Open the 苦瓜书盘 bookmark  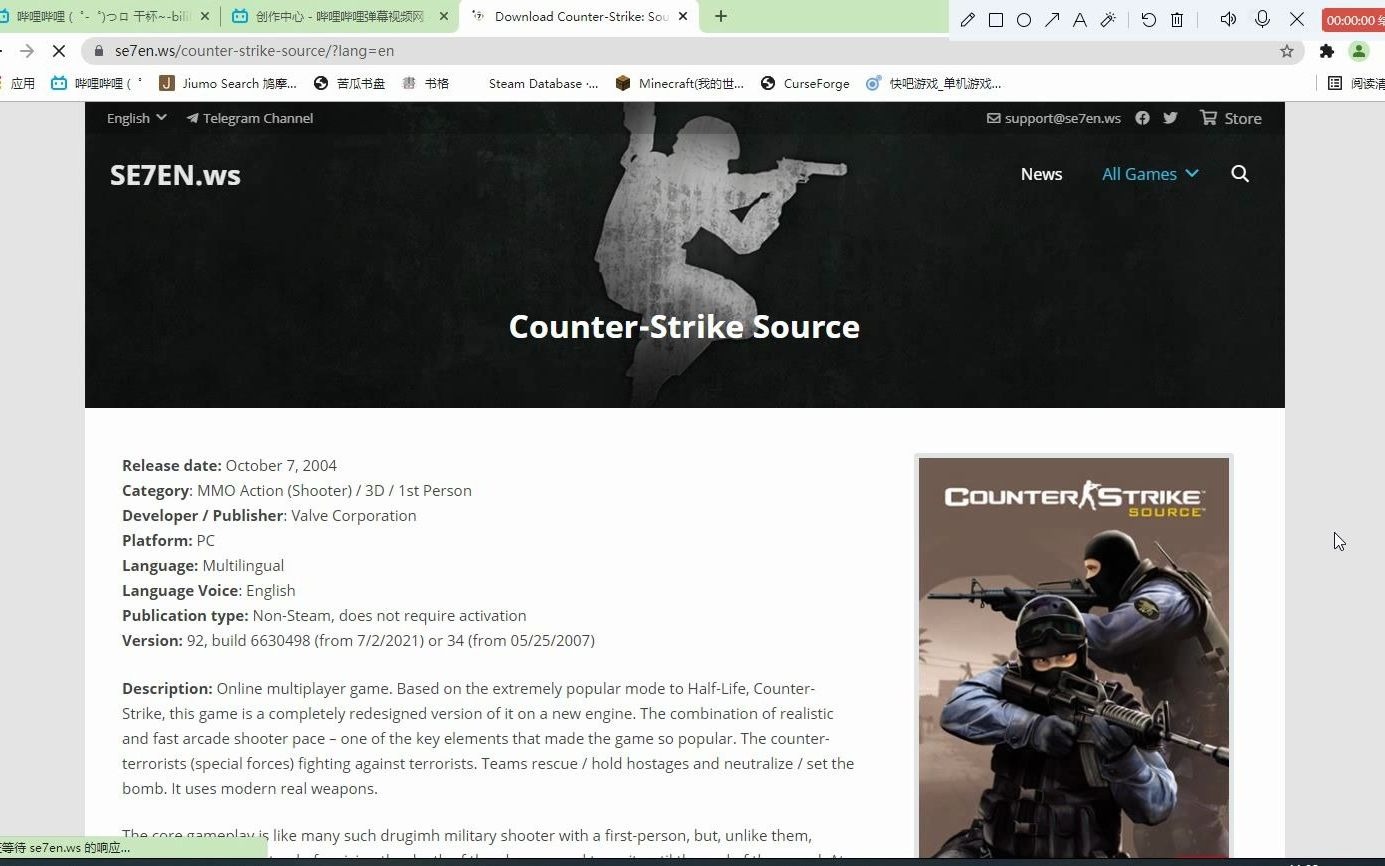349,83
